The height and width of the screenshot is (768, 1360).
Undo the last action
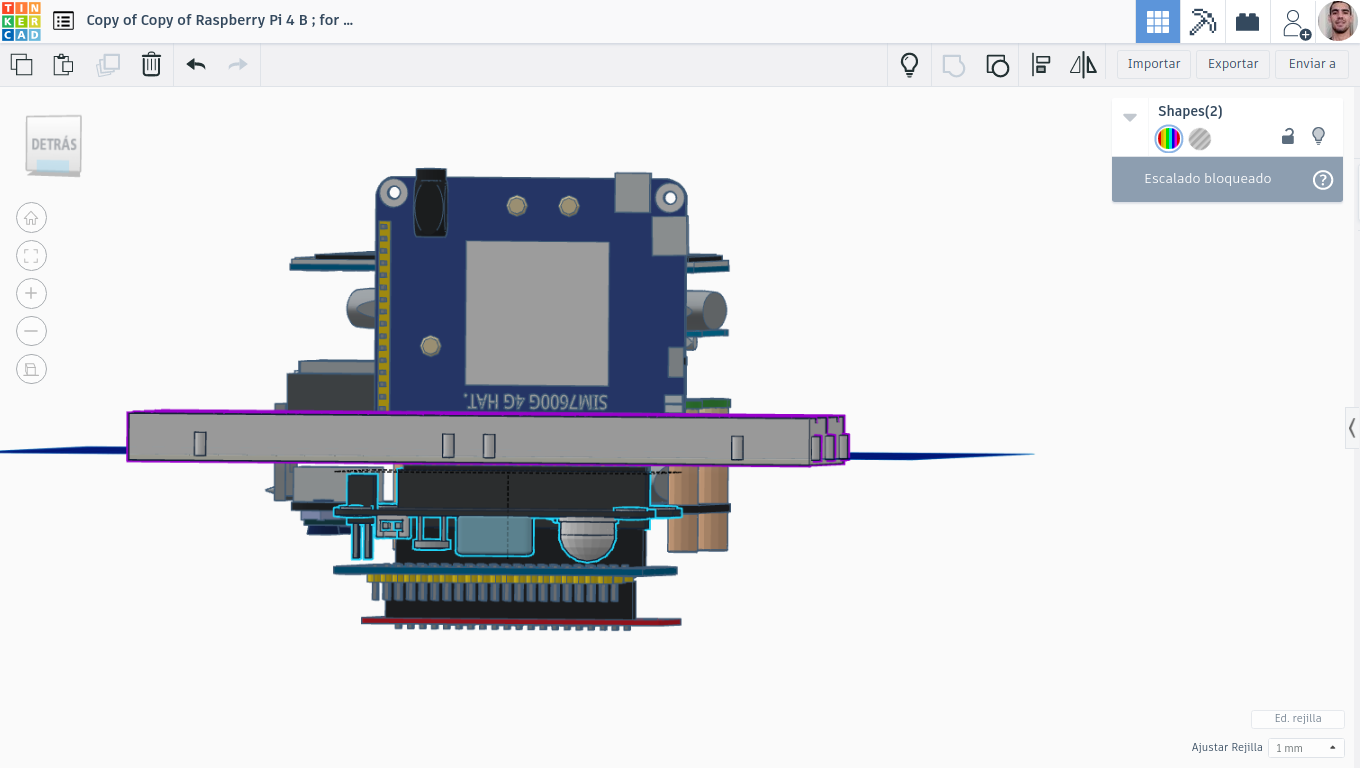[x=196, y=65]
